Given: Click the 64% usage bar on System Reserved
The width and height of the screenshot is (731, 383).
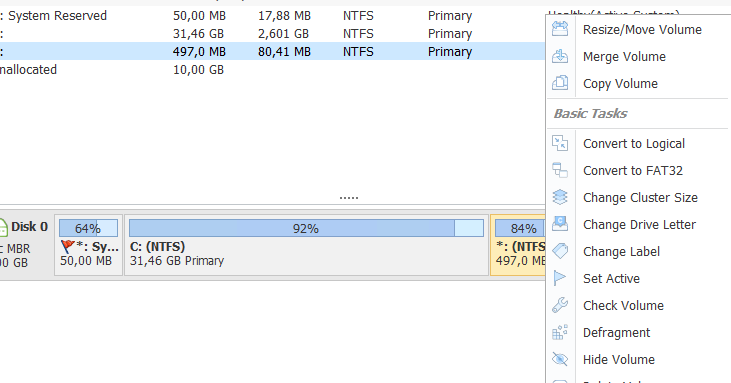Looking at the screenshot, I should tap(88, 228).
